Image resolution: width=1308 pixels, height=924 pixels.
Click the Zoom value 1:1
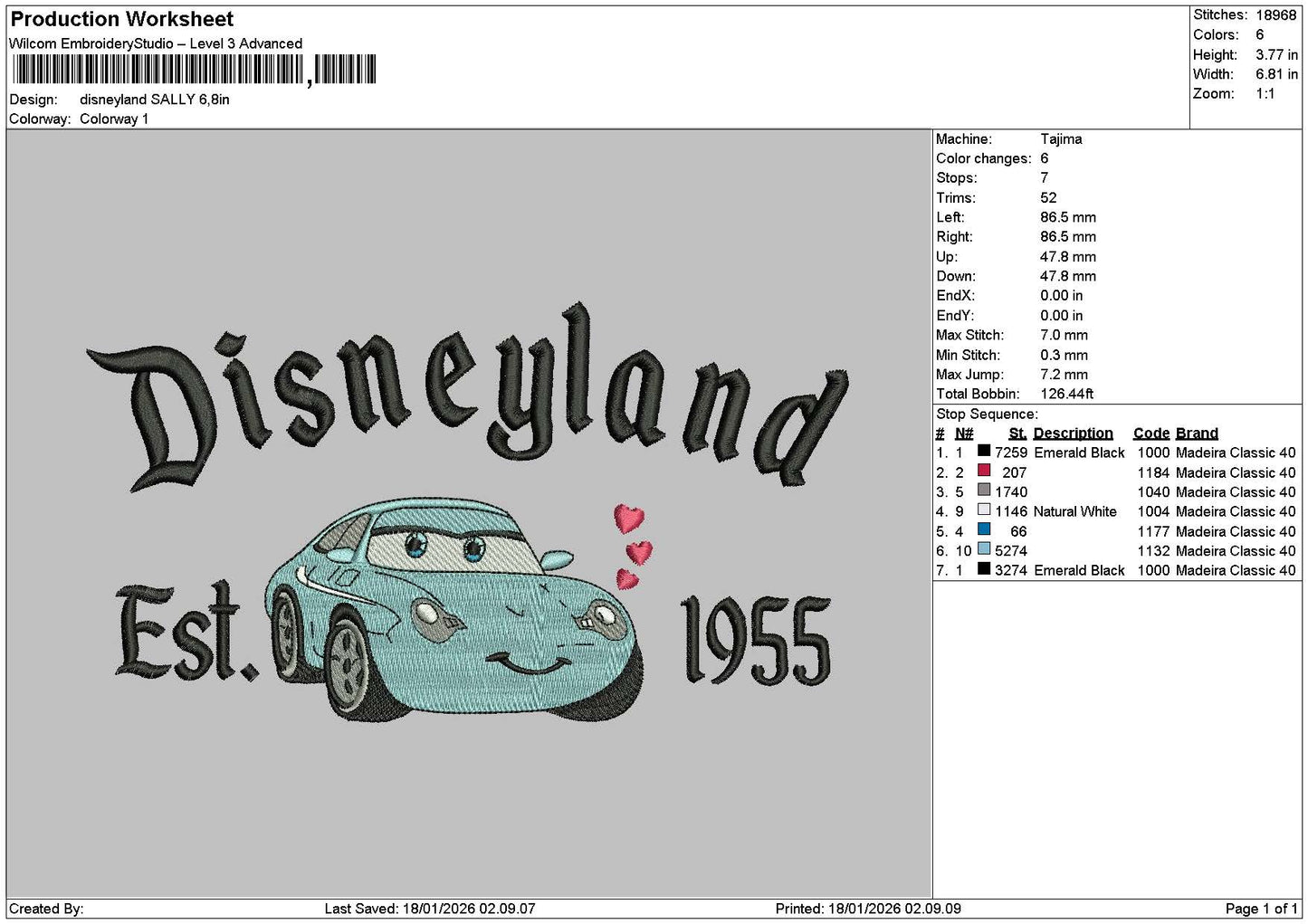tap(1265, 94)
